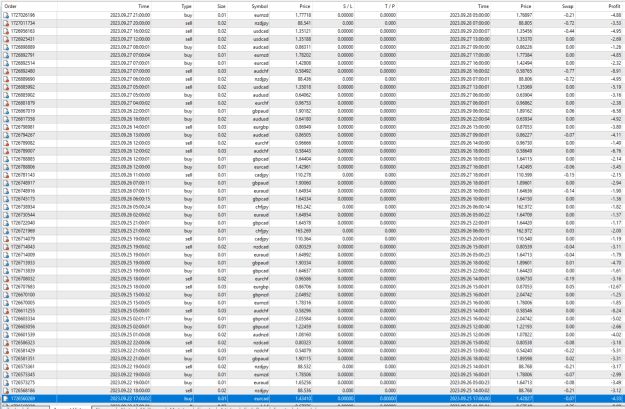Image resolution: width=625 pixels, height=409 pixels.
Task: Click the order icon of the nzdjpy sell opened 2023.09.27 20:00:00
Action: click(x=6, y=23)
